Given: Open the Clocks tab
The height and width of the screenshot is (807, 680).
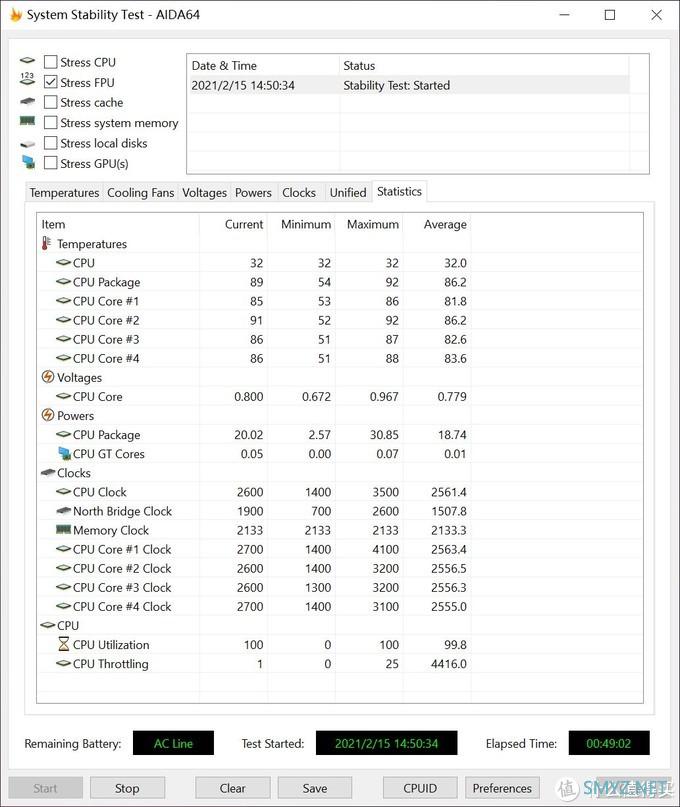Looking at the screenshot, I should click(299, 192).
